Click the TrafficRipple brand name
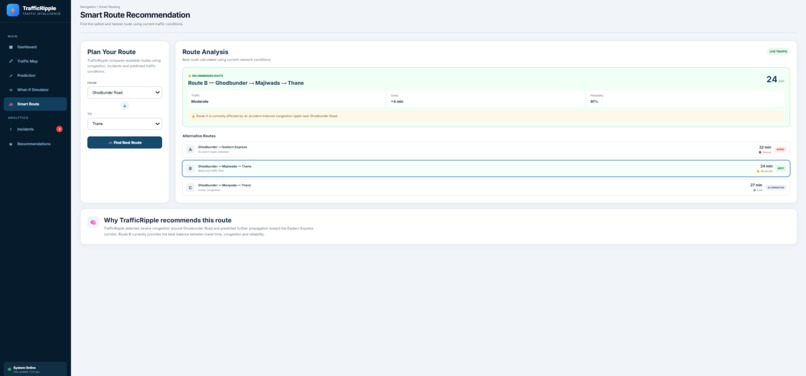Image resolution: width=806 pixels, height=376 pixels. point(40,8)
